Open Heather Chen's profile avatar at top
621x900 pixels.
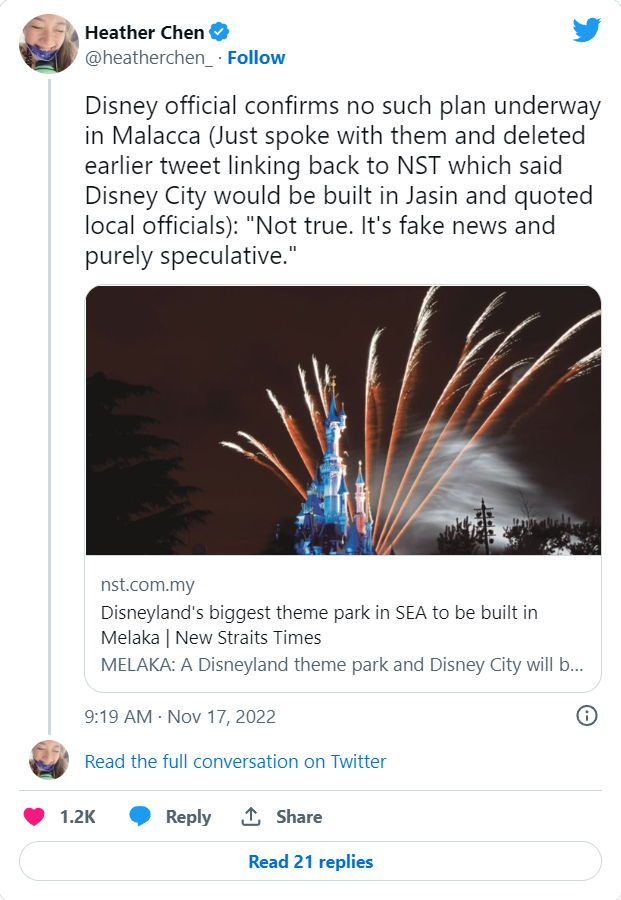pyautogui.click(x=49, y=44)
